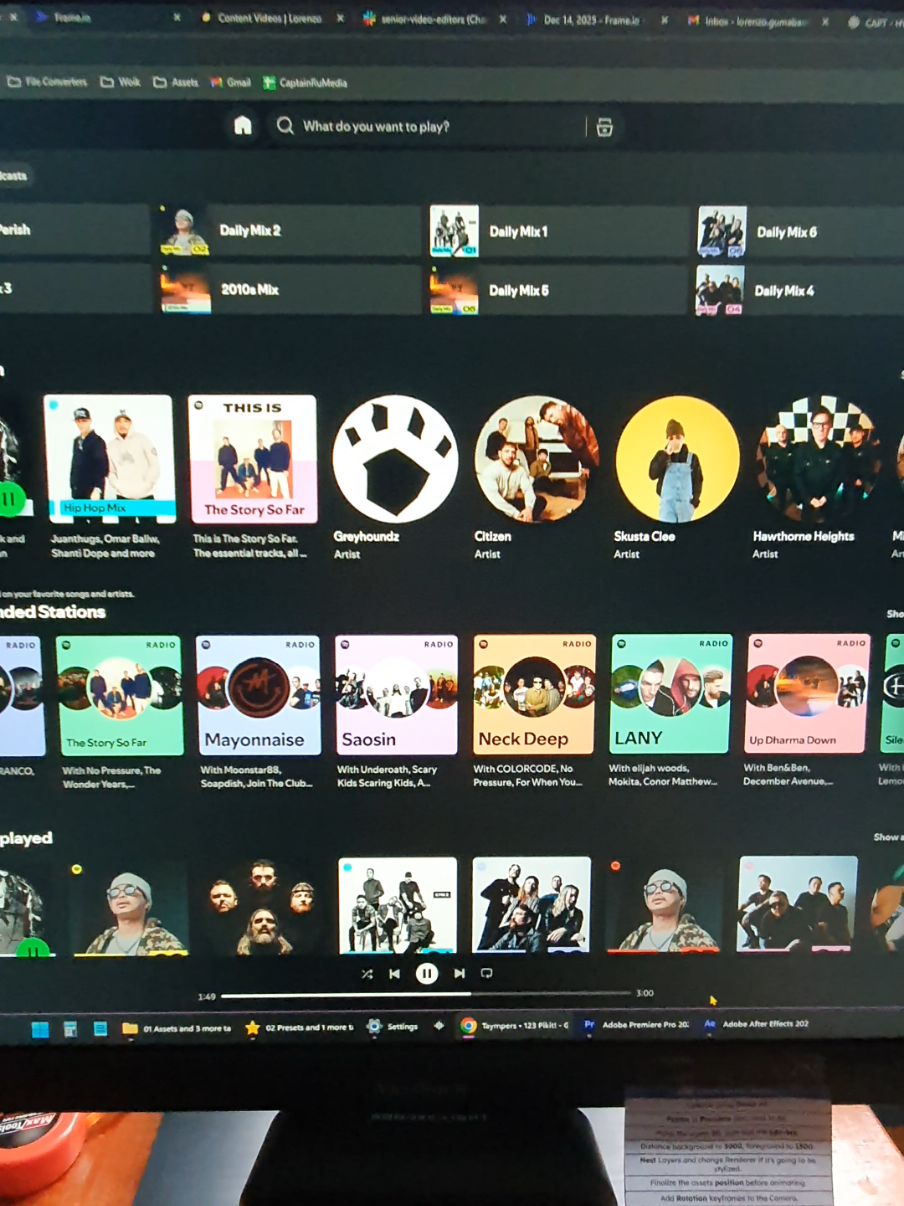Open the Hip Hop Mix card
This screenshot has height=1206, width=904.
coord(110,459)
